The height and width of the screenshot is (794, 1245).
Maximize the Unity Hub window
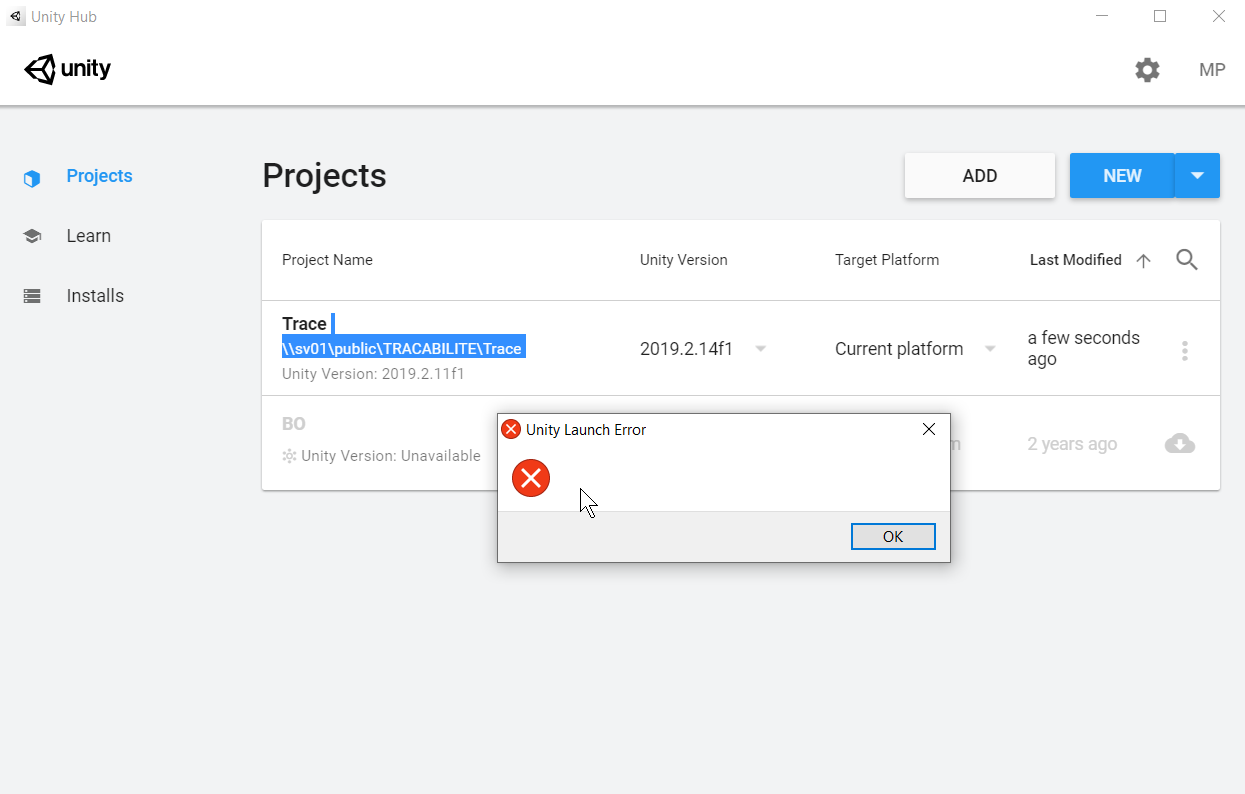(1160, 17)
